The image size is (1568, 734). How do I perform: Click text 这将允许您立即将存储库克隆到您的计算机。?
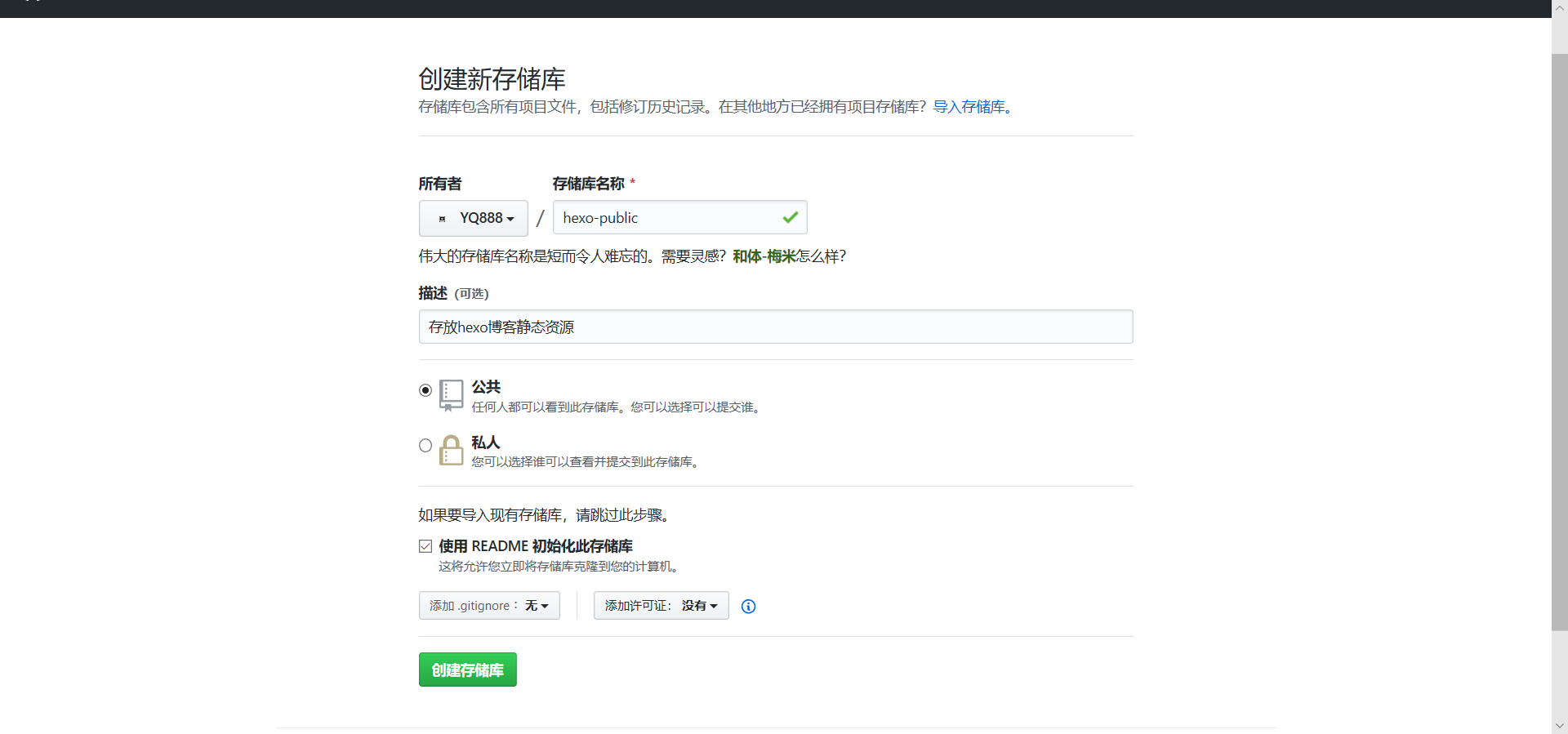point(559,567)
